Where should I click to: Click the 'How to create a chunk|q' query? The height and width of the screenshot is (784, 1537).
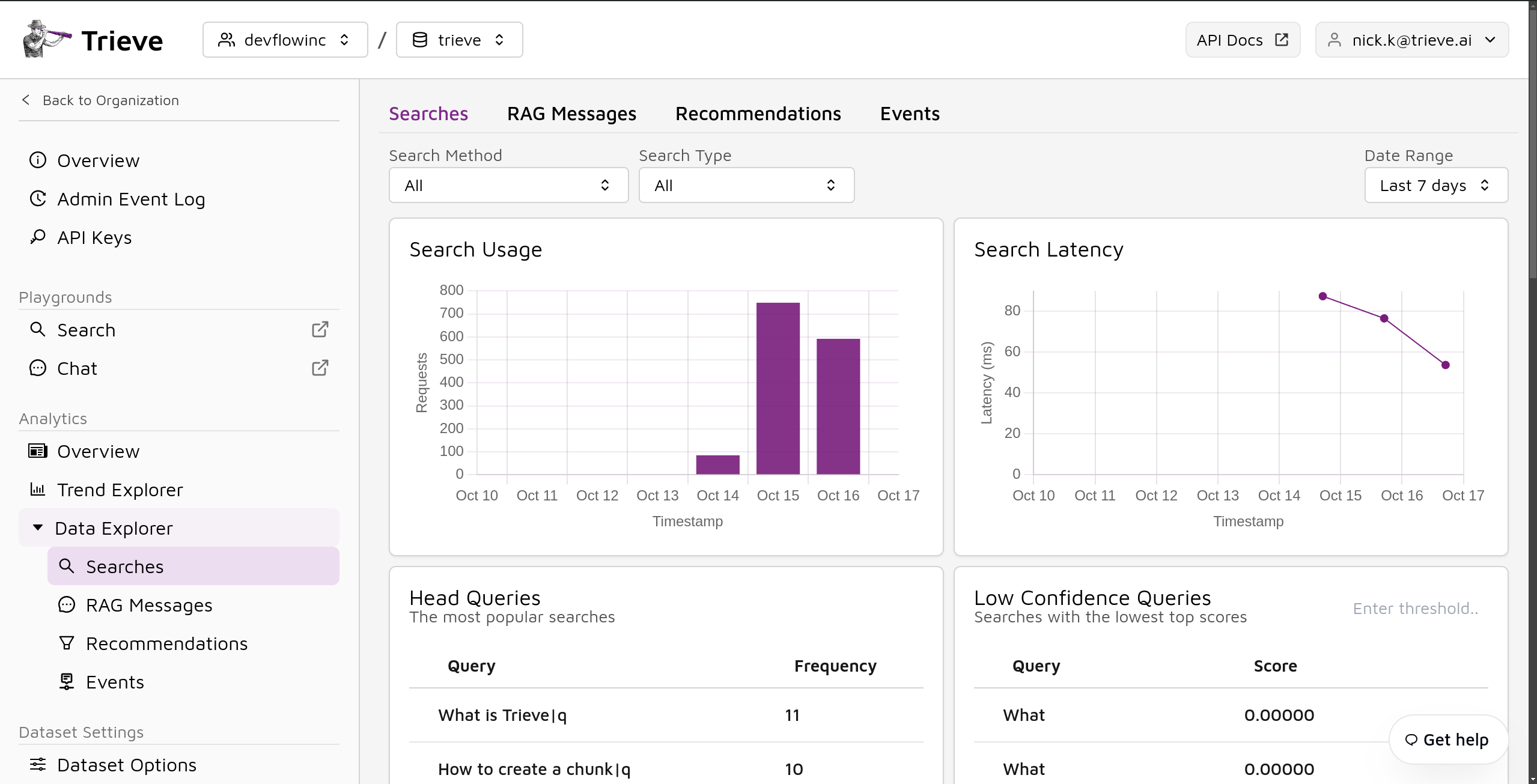[x=534, y=769]
